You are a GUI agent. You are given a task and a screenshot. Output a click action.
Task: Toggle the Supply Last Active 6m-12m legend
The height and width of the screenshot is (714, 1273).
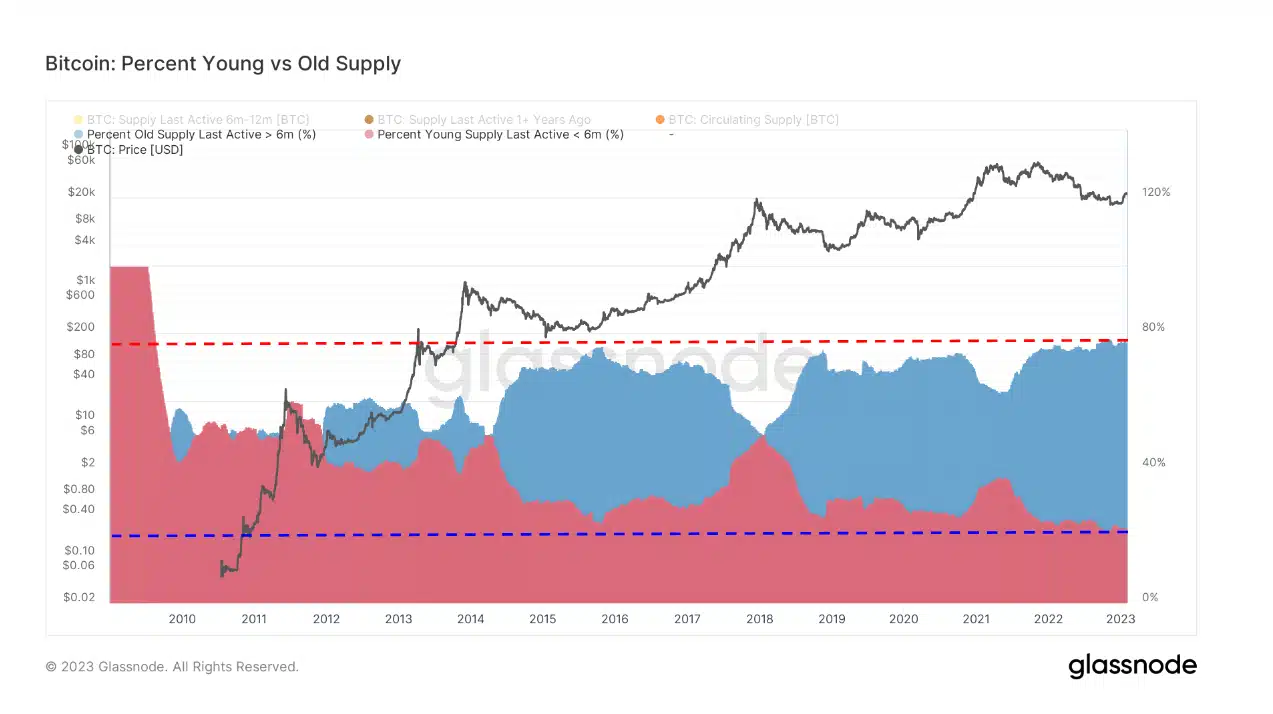click(x=198, y=120)
